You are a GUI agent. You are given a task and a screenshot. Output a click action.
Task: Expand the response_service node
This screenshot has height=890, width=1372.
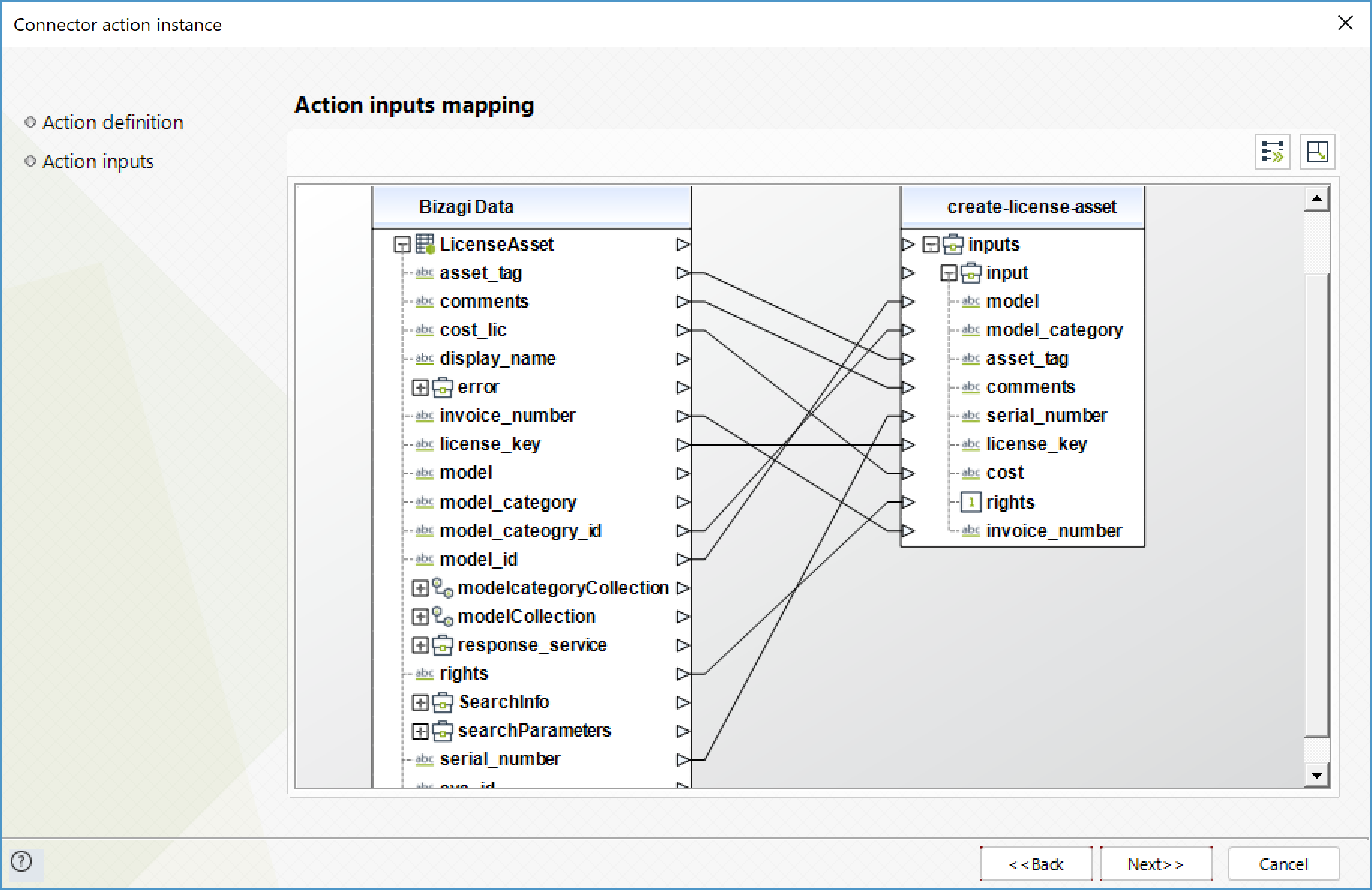coord(420,645)
